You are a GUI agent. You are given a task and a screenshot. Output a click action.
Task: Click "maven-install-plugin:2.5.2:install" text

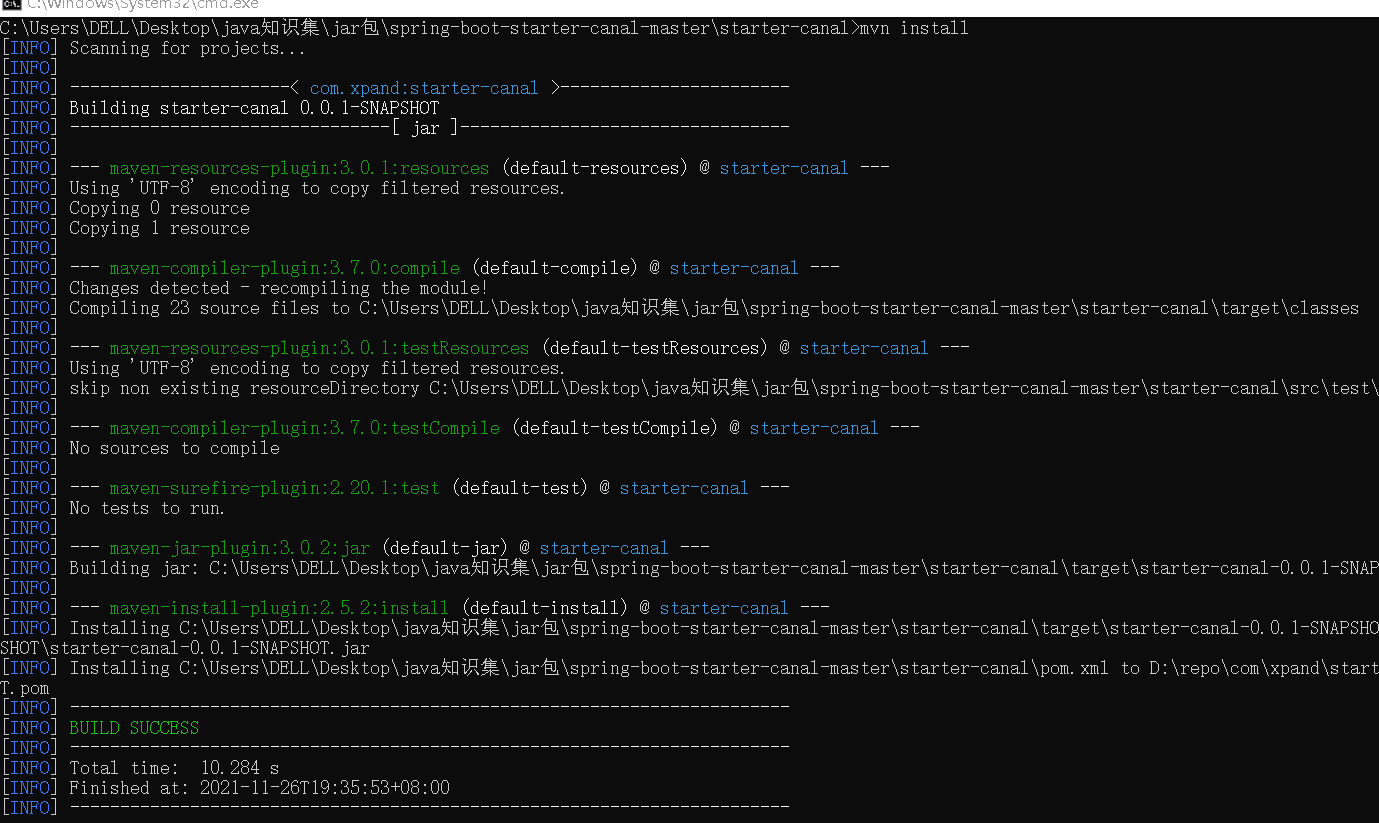coord(279,608)
